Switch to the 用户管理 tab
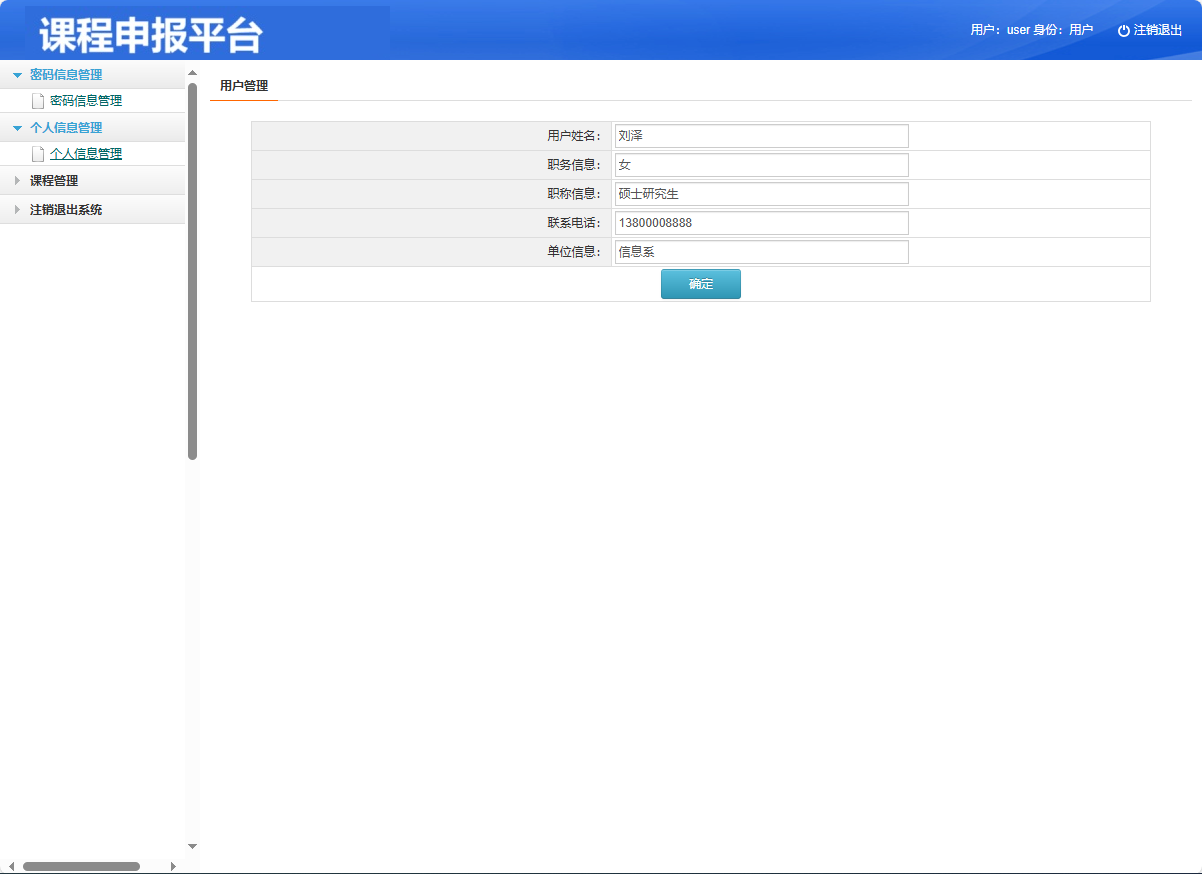Screen dimensions: 1202x874 (243, 86)
